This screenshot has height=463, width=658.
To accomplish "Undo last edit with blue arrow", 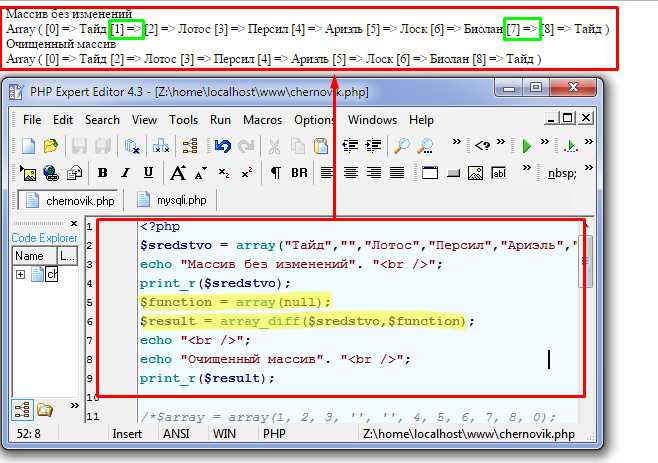I will (223, 146).
